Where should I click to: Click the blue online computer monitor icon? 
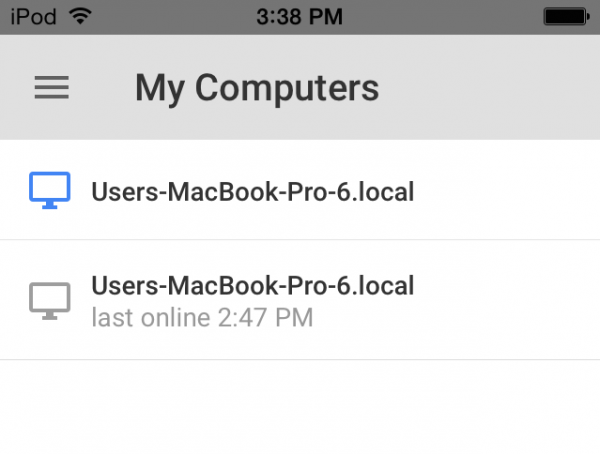(x=50, y=190)
